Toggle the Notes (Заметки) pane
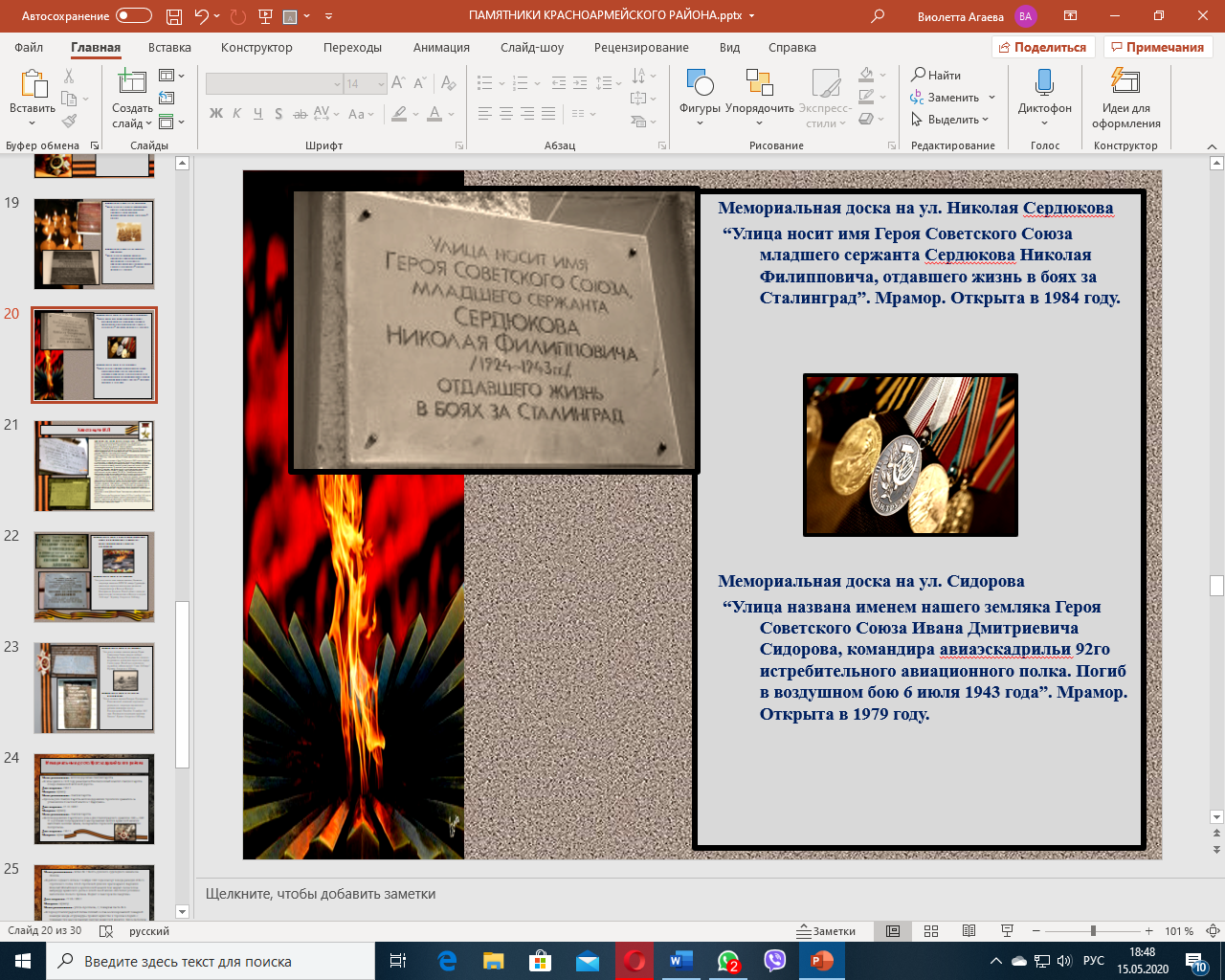 pos(827,931)
